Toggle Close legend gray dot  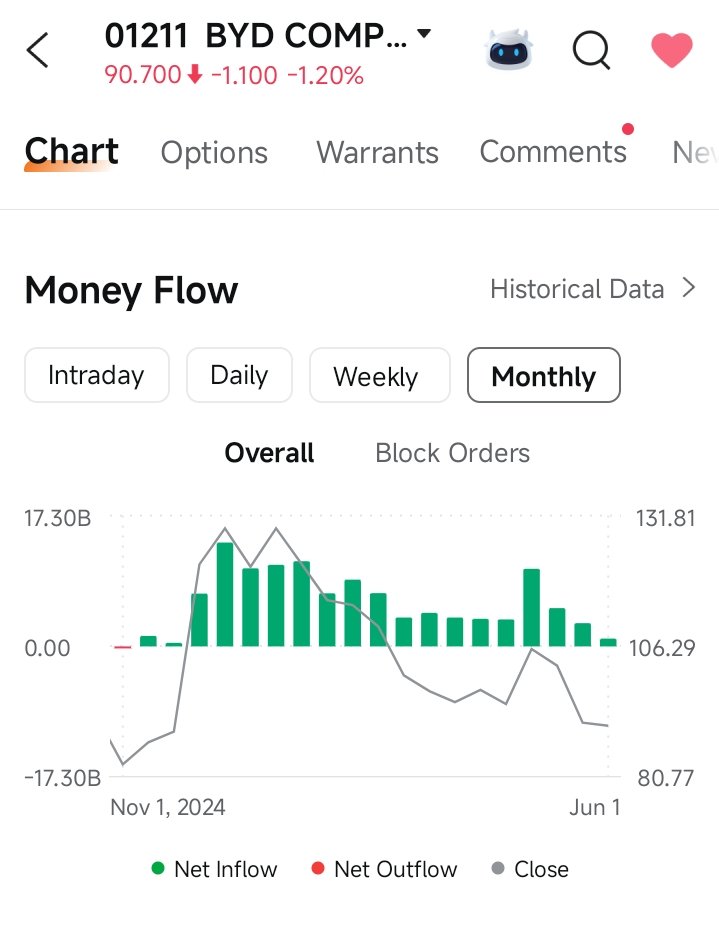click(498, 868)
